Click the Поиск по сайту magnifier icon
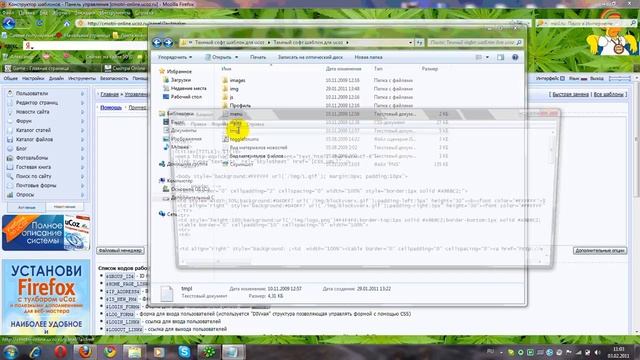Viewport: 640px width, 360px height. pos(10,176)
